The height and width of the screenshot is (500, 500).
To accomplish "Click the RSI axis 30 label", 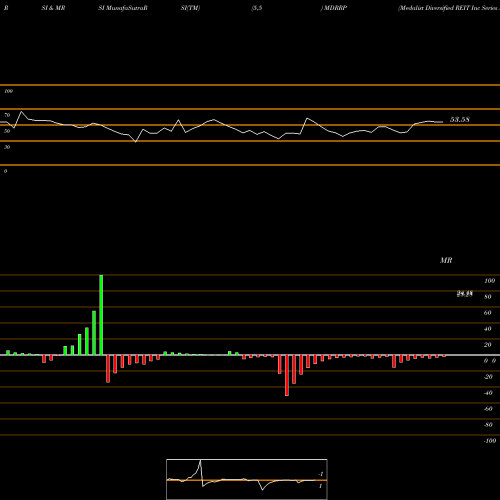I will (7, 147).
